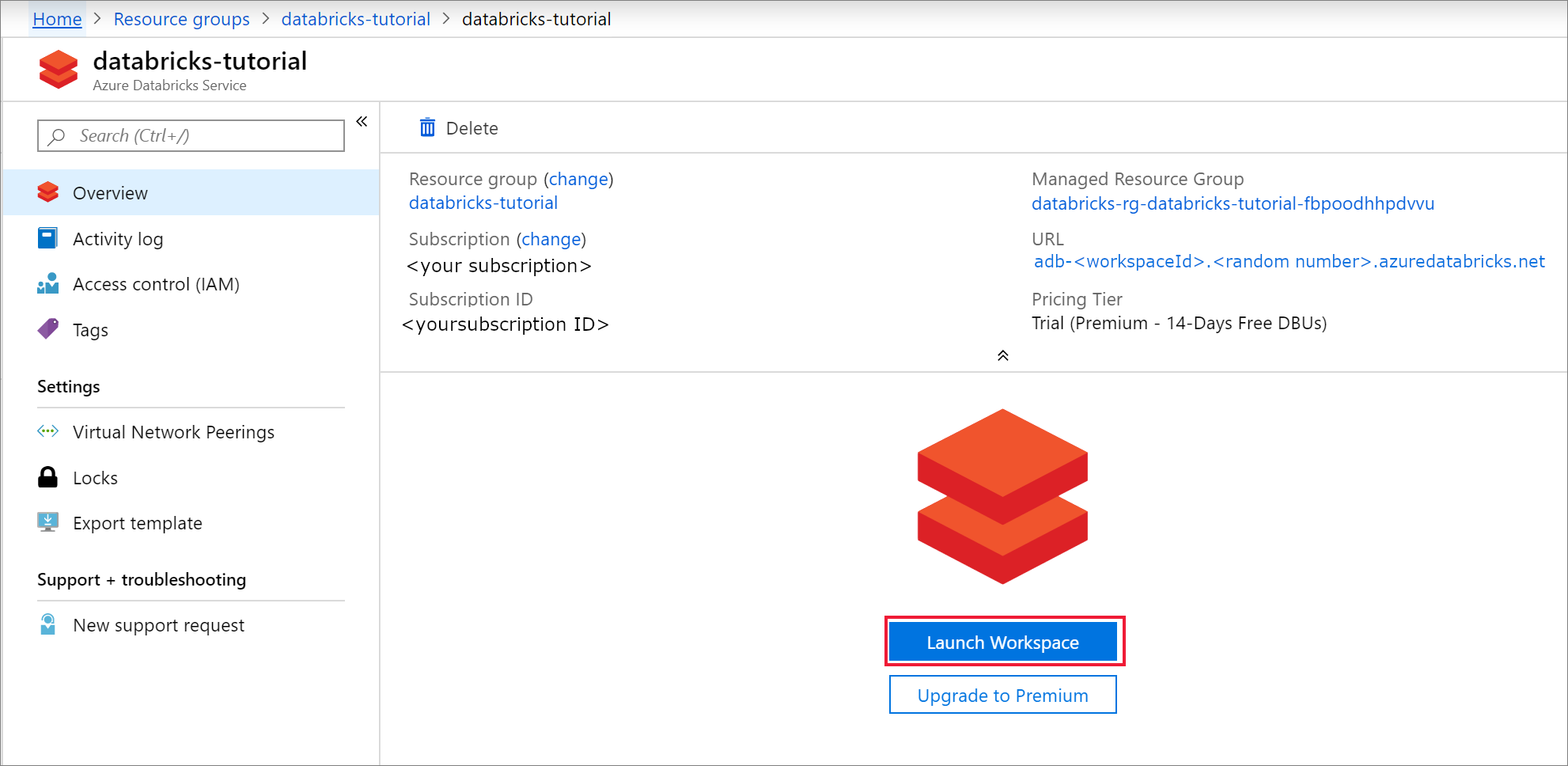Open the azuredatabricks.net workspace URL

pyautogui.click(x=1289, y=261)
